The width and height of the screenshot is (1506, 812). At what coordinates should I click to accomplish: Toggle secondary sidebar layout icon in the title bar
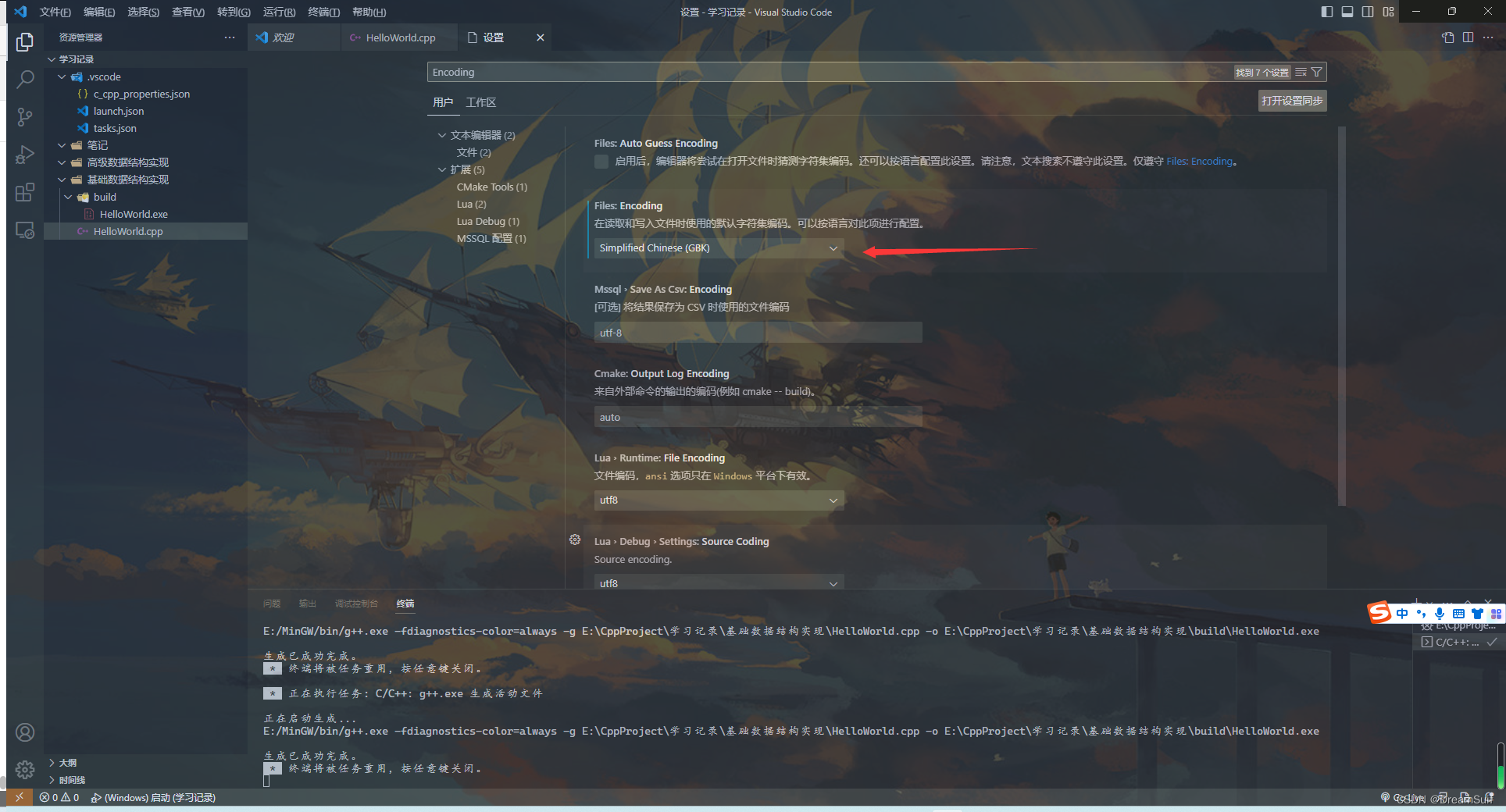tap(1368, 12)
